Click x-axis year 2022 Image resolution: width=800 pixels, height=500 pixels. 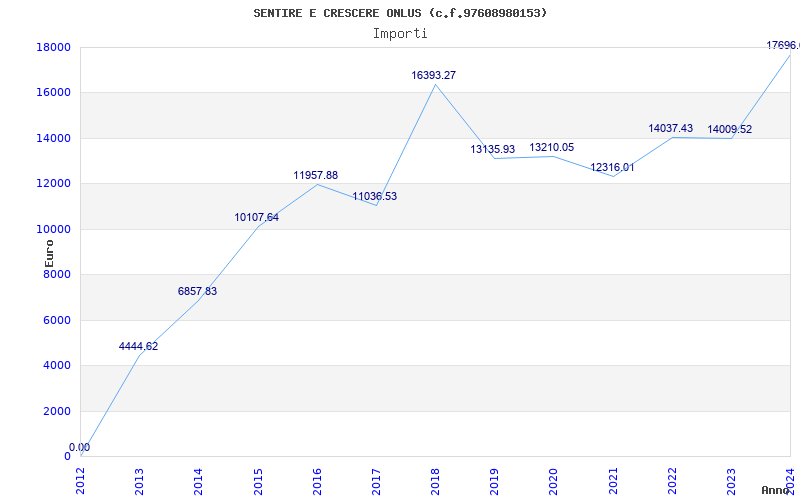(x=672, y=481)
